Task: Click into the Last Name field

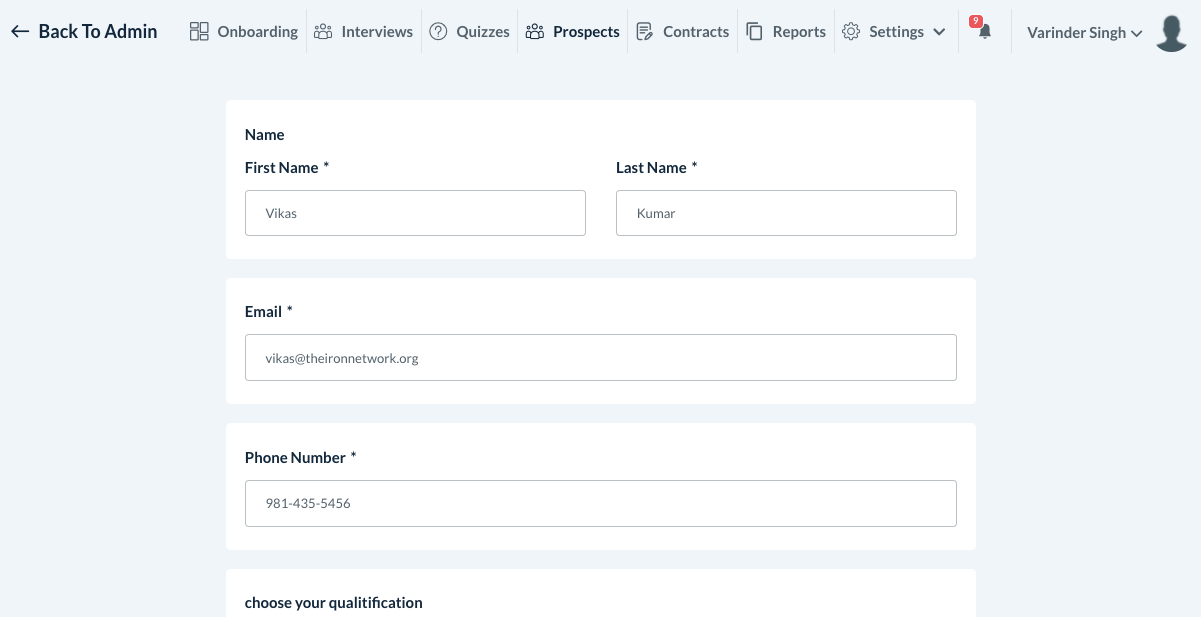Action: coord(786,213)
